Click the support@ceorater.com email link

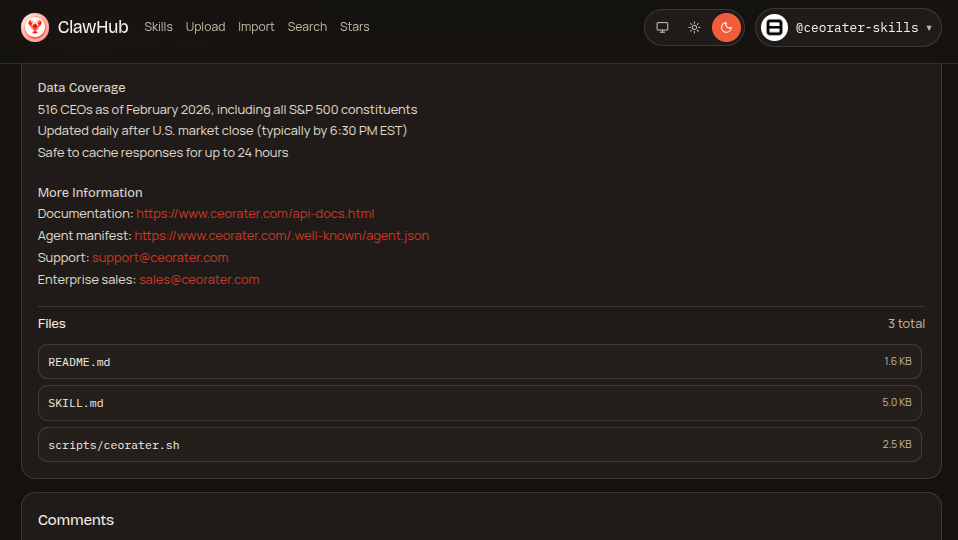tap(160, 258)
